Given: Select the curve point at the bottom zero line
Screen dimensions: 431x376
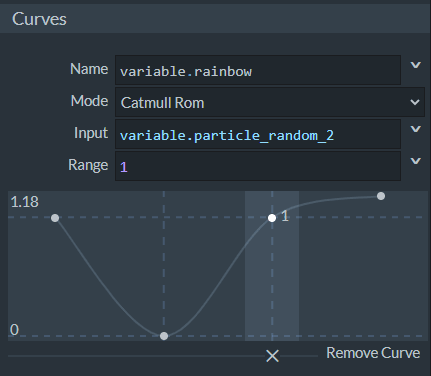Looking at the screenshot, I should pos(164,336).
